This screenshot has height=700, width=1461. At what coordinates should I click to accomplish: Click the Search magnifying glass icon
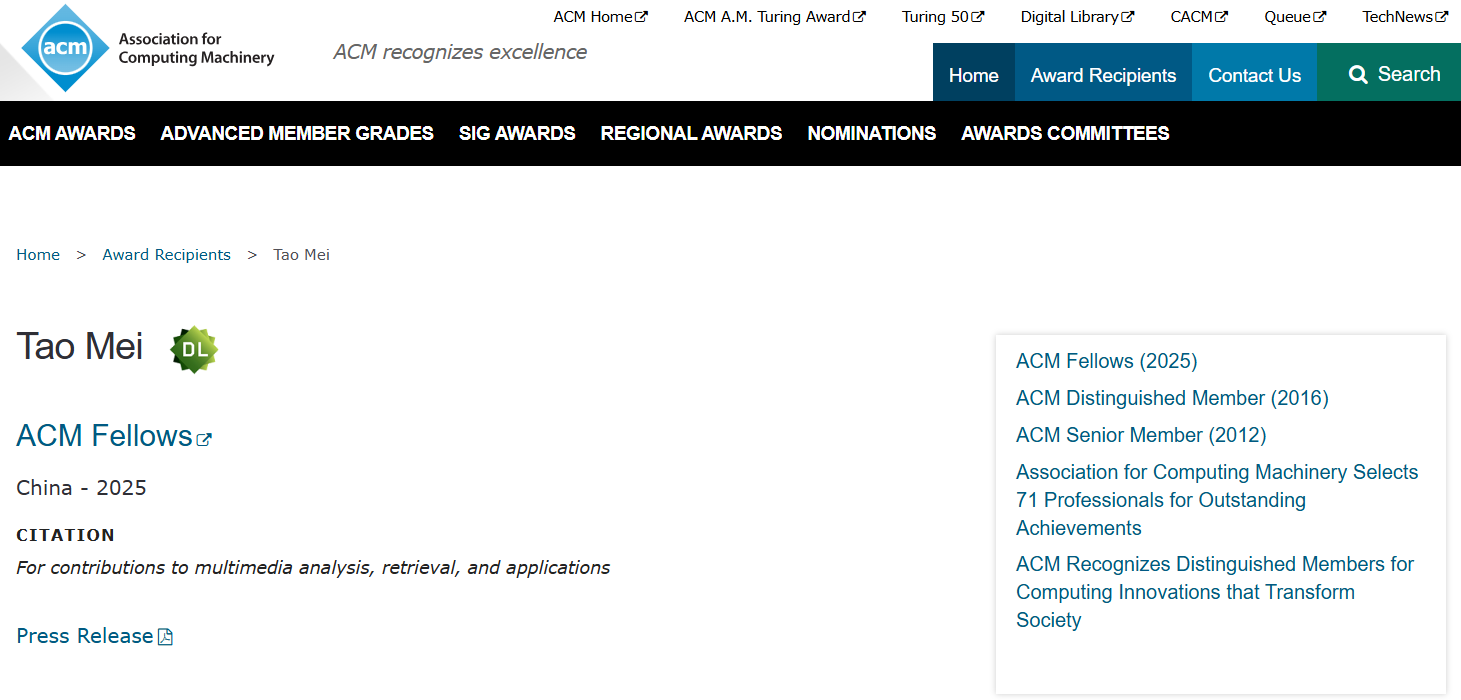[1357, 75]
